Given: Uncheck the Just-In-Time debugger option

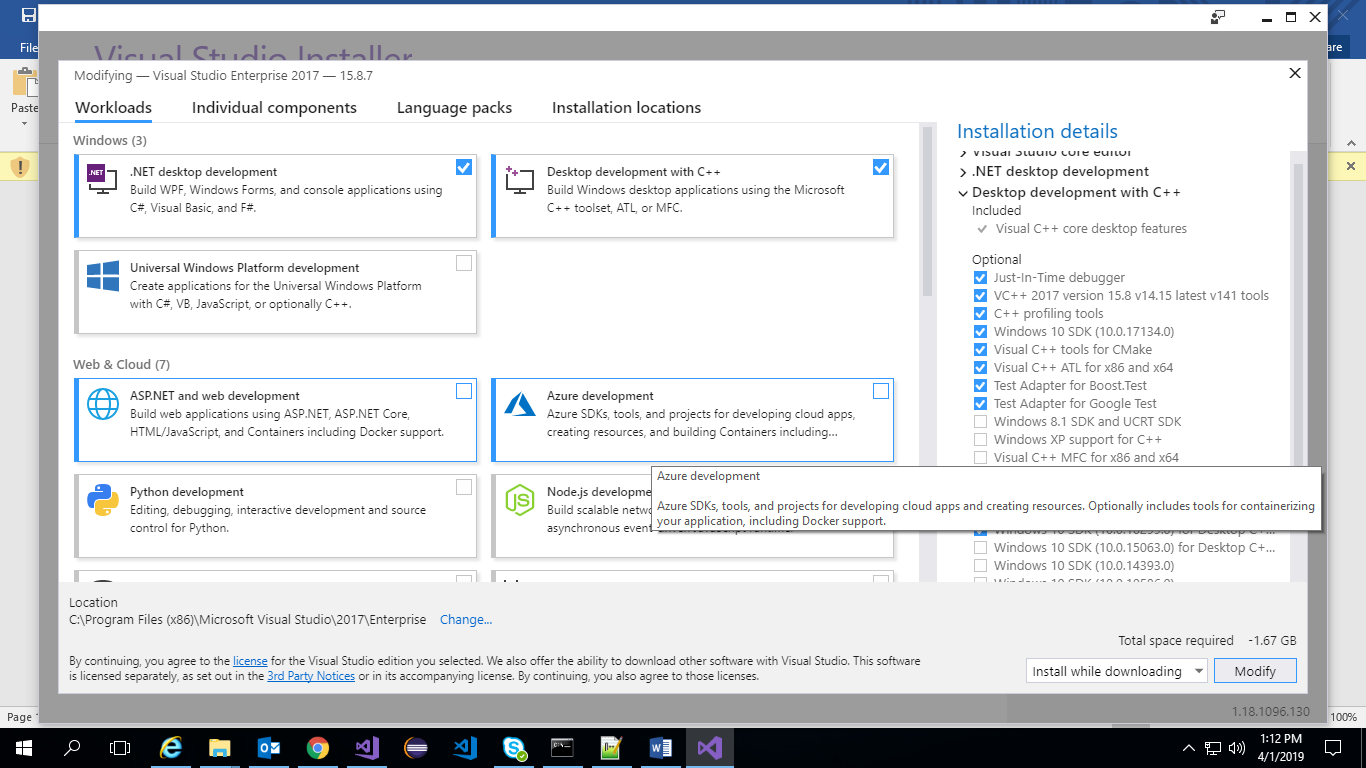Looking at the screenshot, I should tap(980, 278).
